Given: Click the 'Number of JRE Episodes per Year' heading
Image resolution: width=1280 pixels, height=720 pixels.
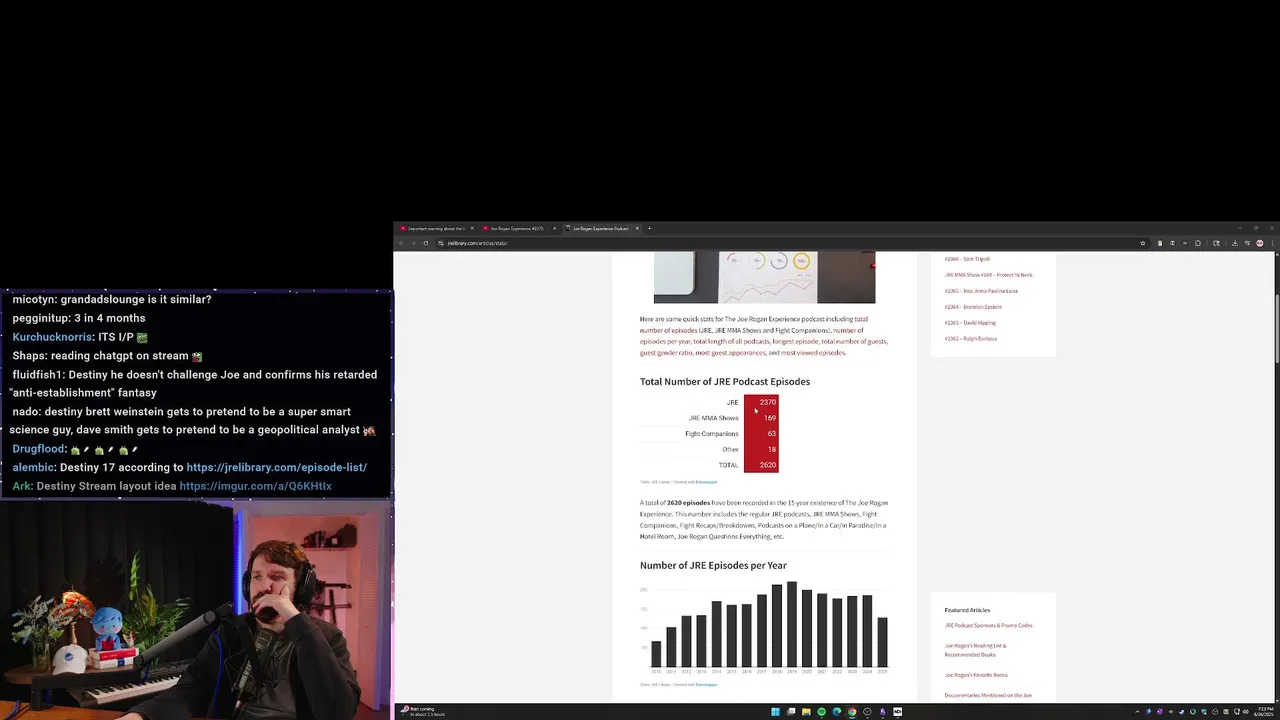Looking at the screenshot, I should click(713, 565).
